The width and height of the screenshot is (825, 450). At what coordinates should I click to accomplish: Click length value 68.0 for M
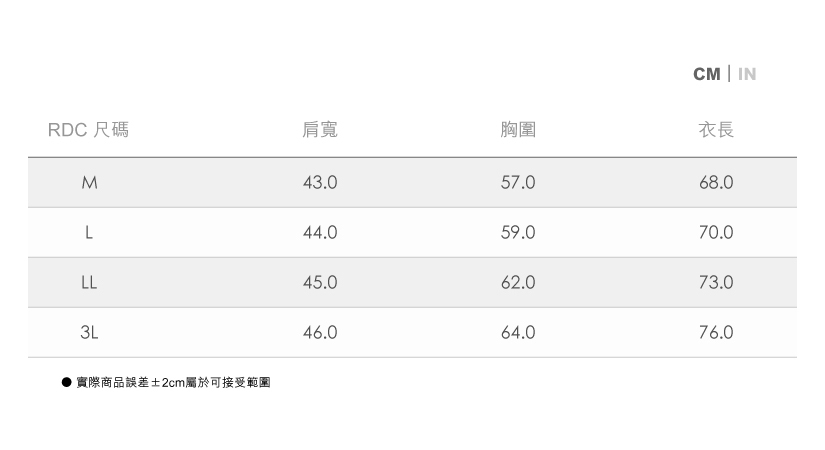(x=716, y=183)
